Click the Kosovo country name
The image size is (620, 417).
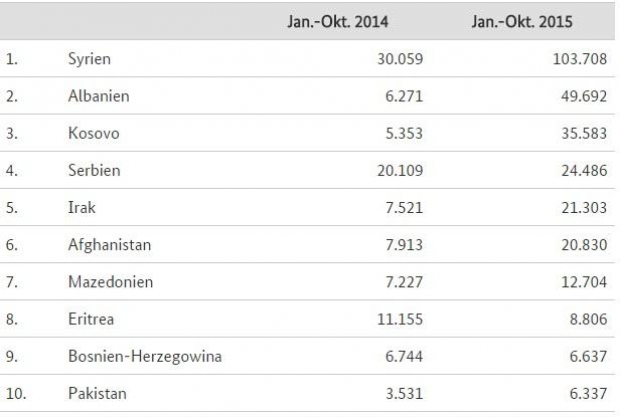click(x=91, y=133)
